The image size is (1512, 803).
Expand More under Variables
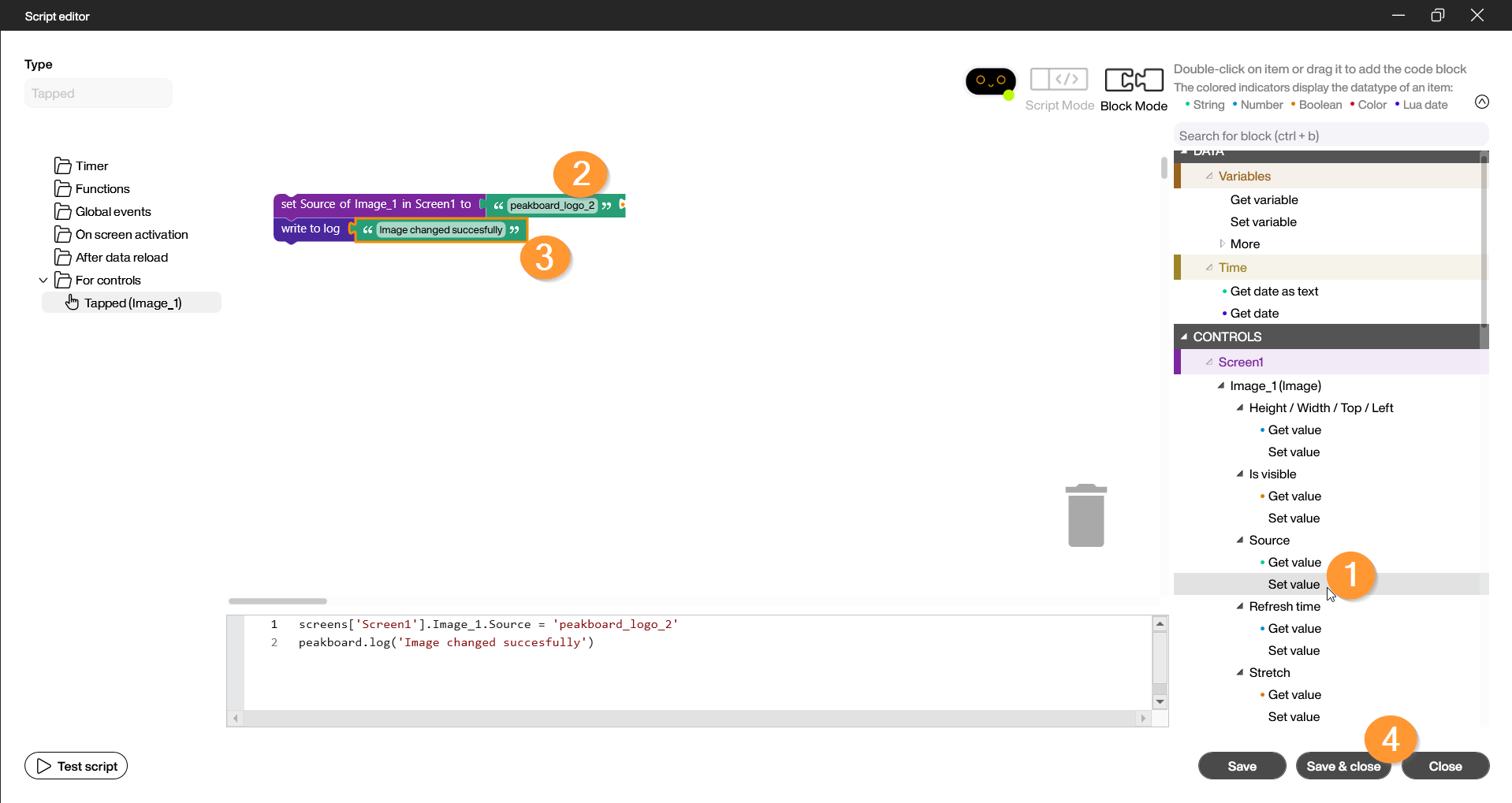click(1245, 244)
